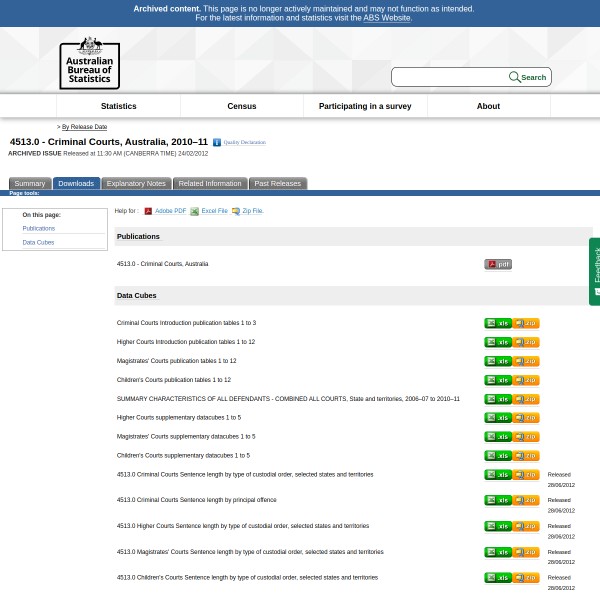Image resolution: width=600 pixels, height=600 pixels.
Task: Download zip for Higher Courts supplementary datacubes
Action: coord(526,418)
